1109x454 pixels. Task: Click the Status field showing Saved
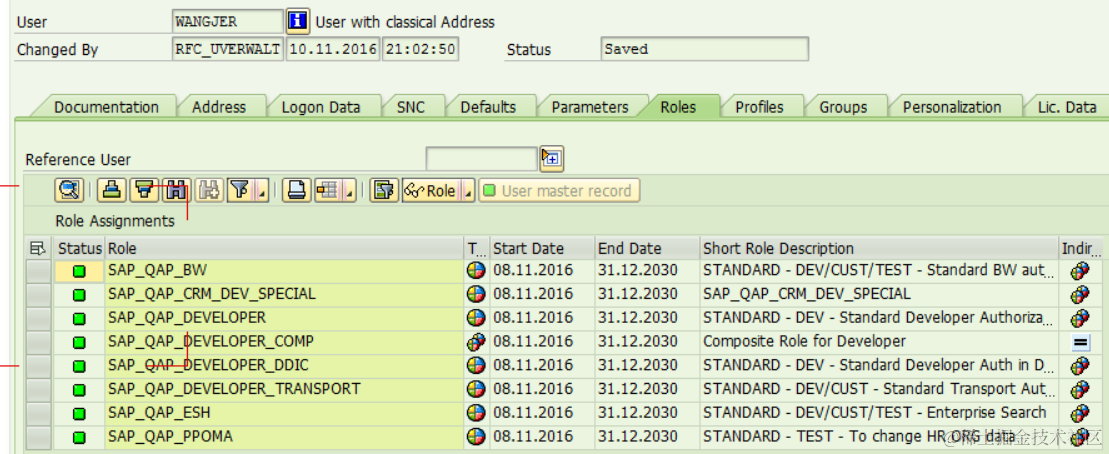click(704, 50)
